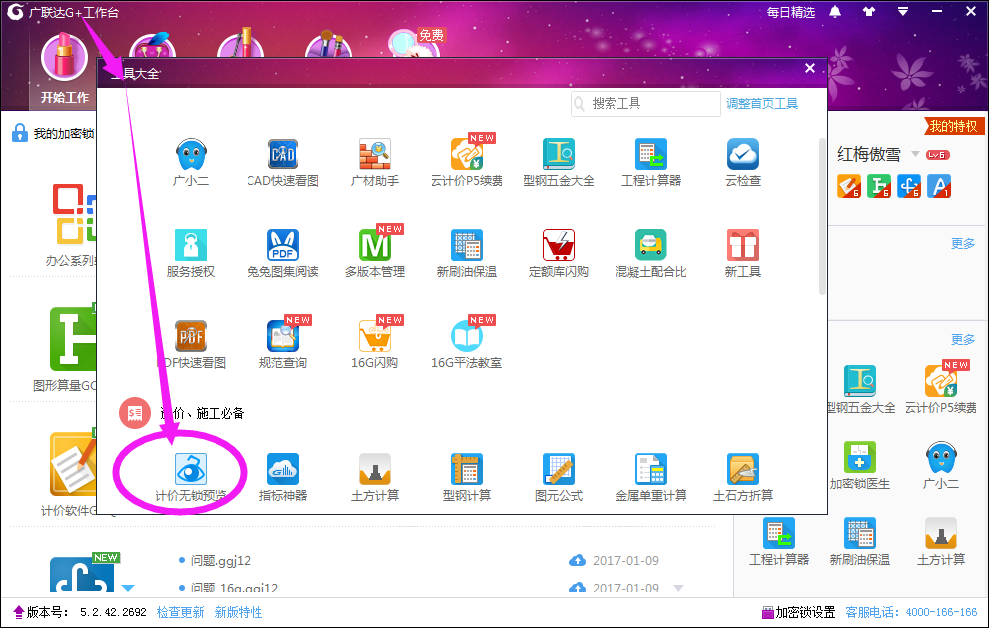The width and height of the screenshot is (989, 628).
Task: Open recent file 问题.ggj12
Action: (221, 561)
